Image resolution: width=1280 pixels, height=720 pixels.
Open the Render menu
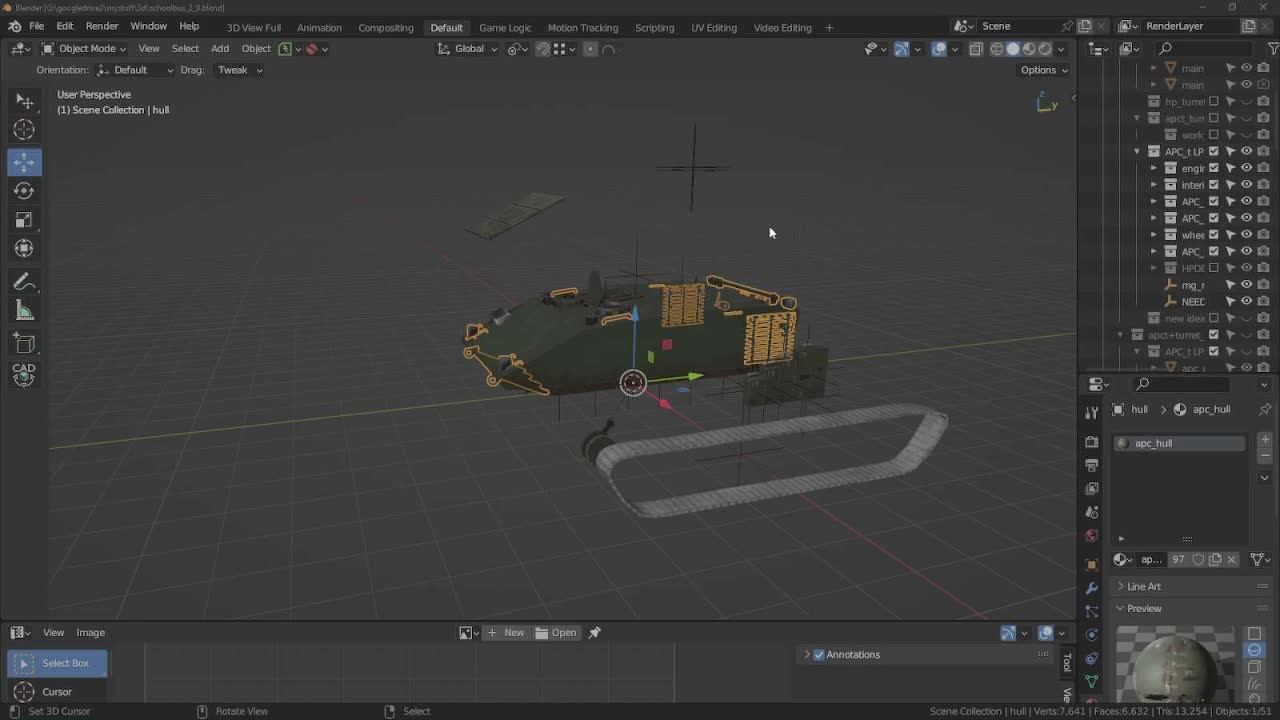pyautogui.click(x=102, y=26)
